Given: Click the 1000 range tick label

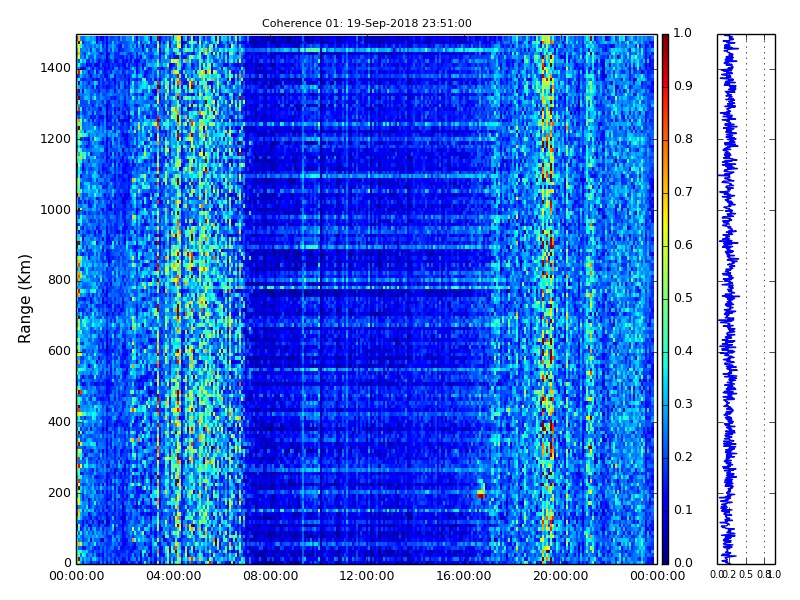Looking at the screenshot, I should coord(56,210).
